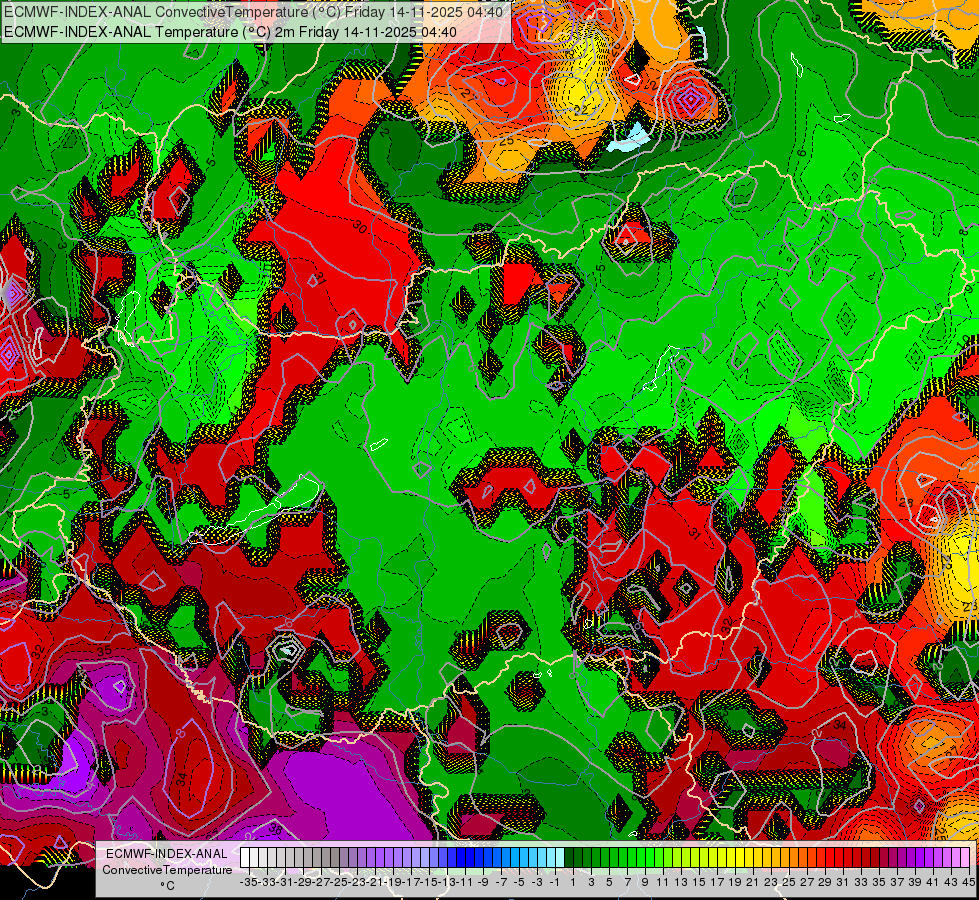Select the white swatch at scale start
Image resolution: width=979 pixels, height=900 pixels.
(x=245, y=857)
